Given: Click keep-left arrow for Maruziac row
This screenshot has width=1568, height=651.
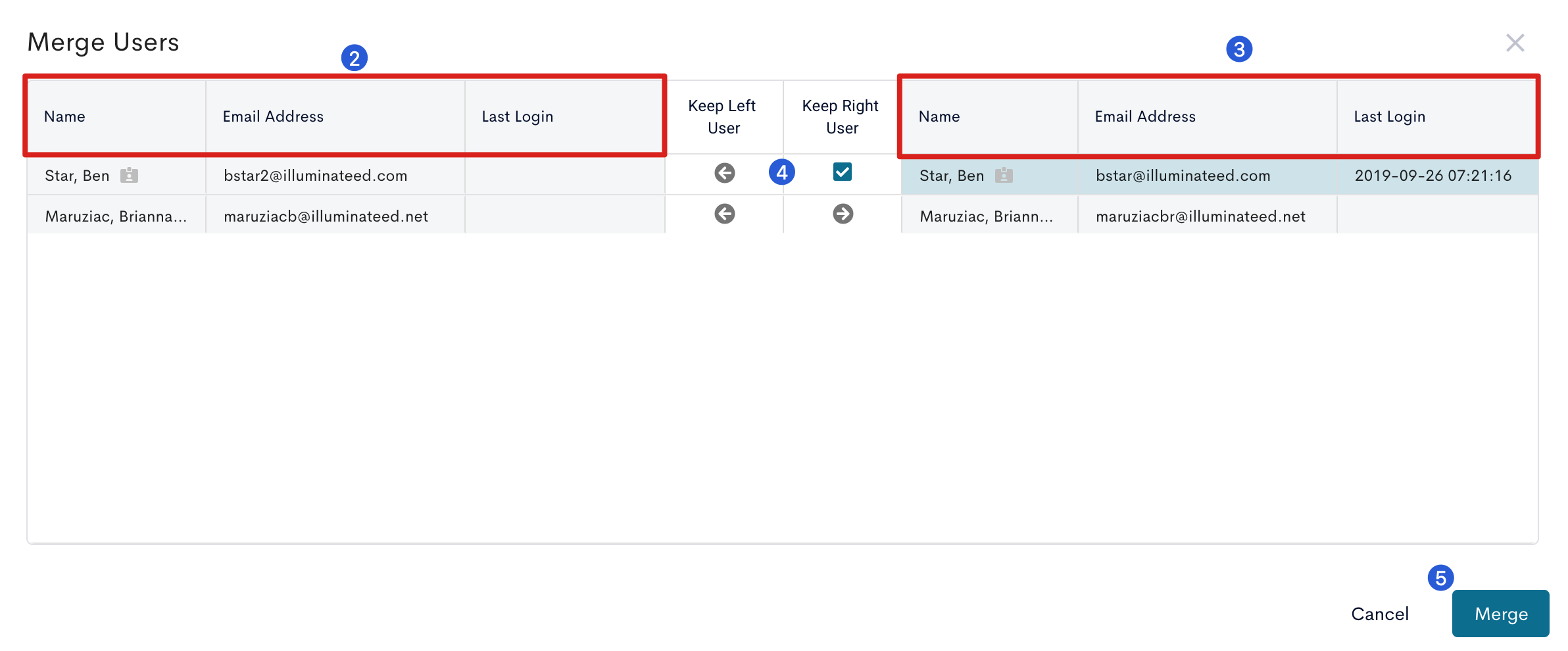Looking at the screenshot, I should (724, 214).
